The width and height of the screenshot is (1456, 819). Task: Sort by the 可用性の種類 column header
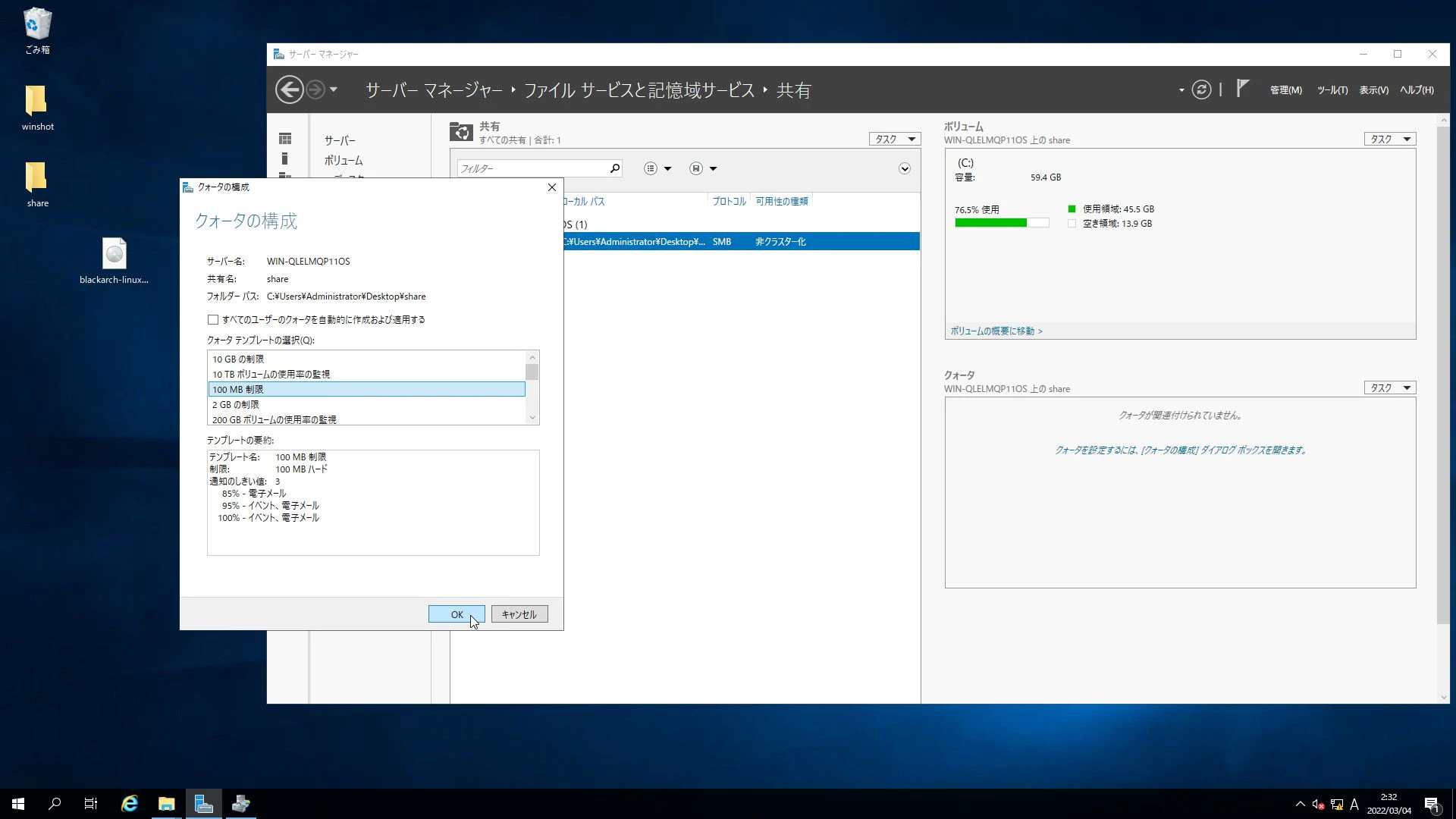coord(782,201)
